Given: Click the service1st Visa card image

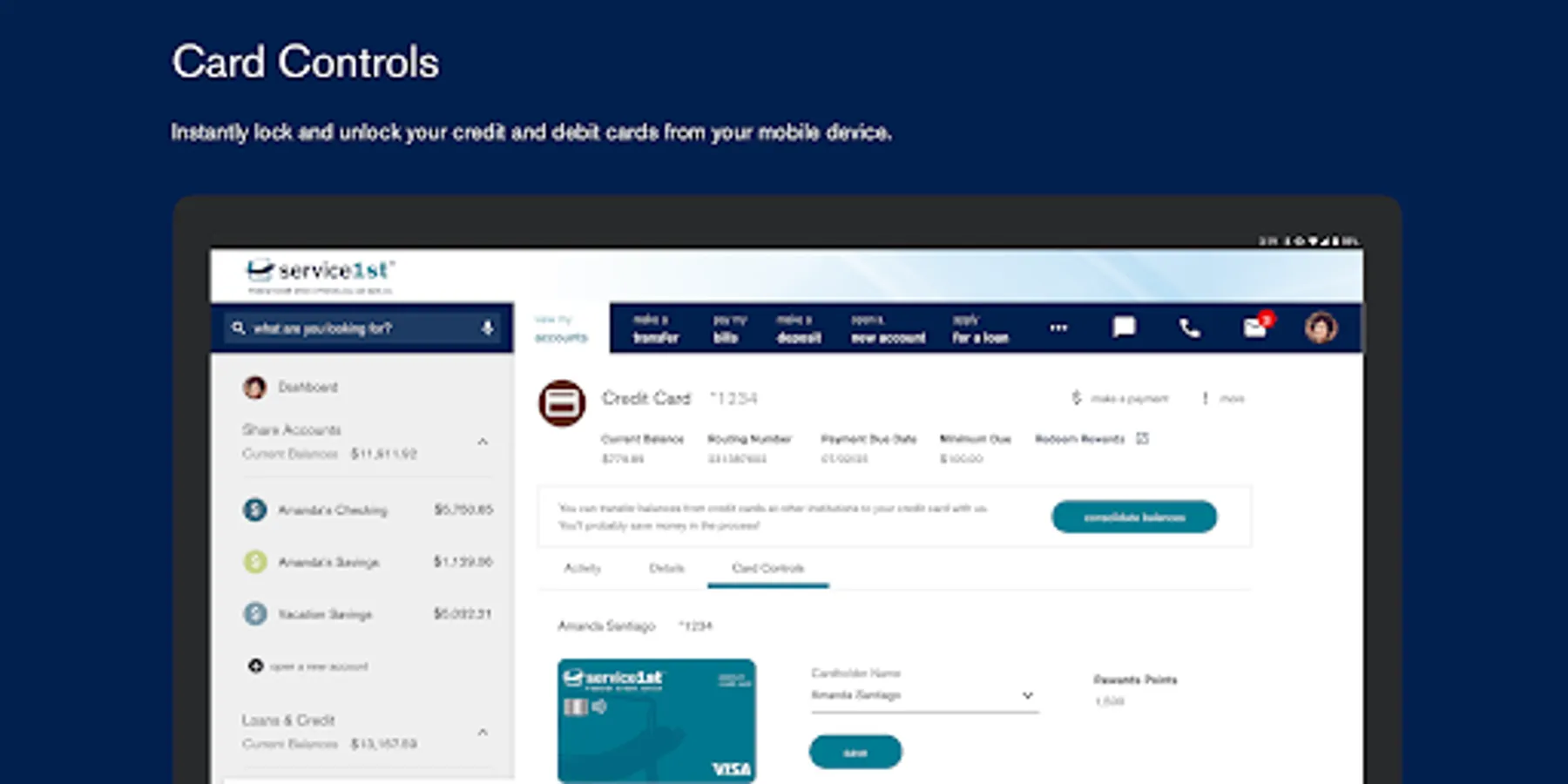Looking at the screenshot, I should pos(657,720).
